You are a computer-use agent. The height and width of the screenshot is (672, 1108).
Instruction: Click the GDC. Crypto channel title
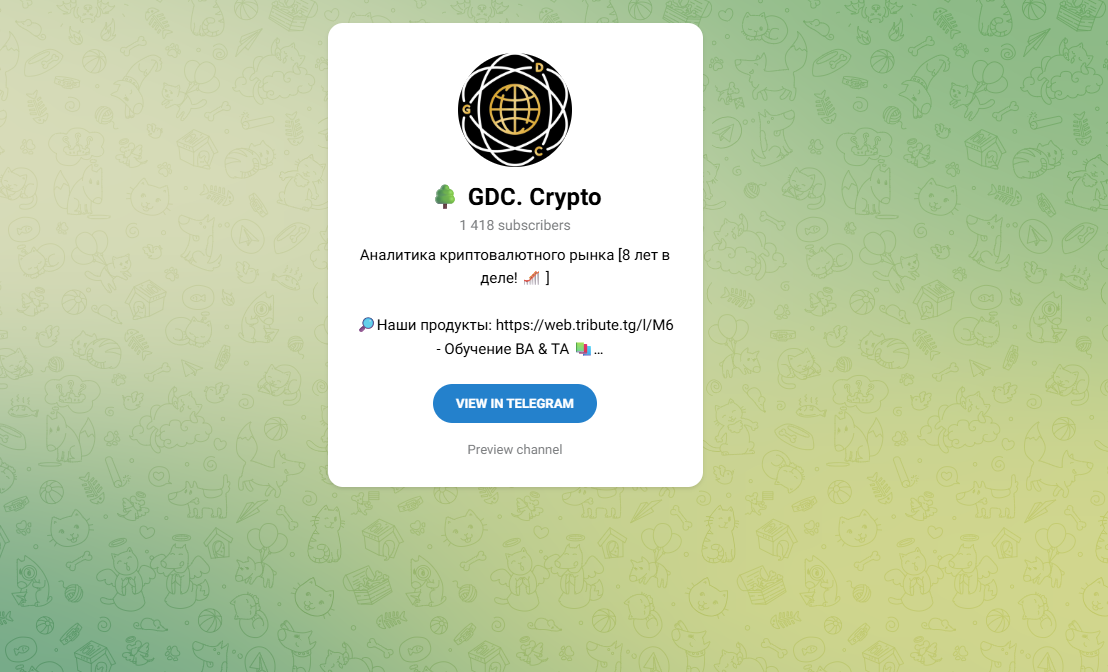[x=534, y=197]
